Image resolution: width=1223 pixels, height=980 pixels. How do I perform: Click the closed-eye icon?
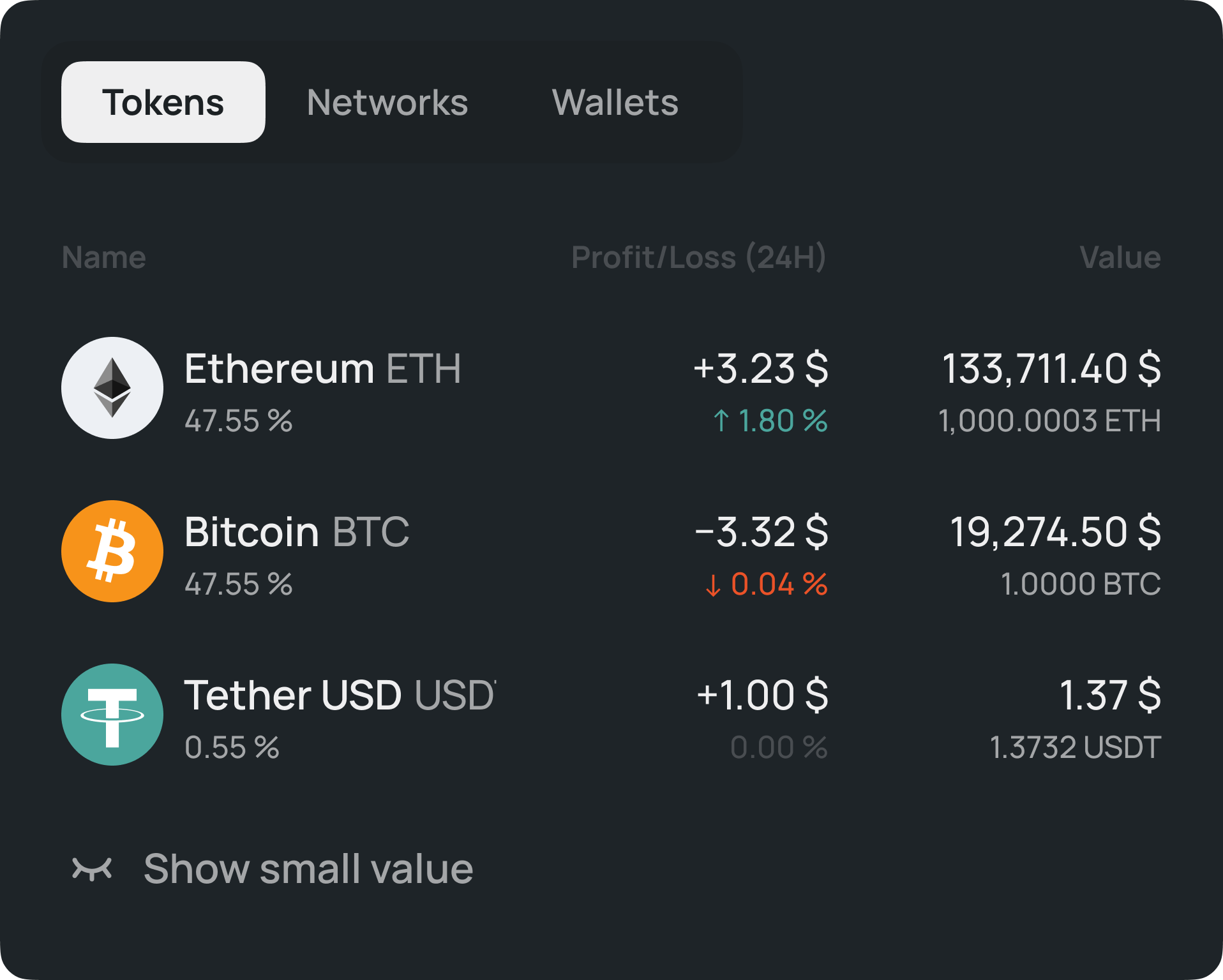click(92, 869)
